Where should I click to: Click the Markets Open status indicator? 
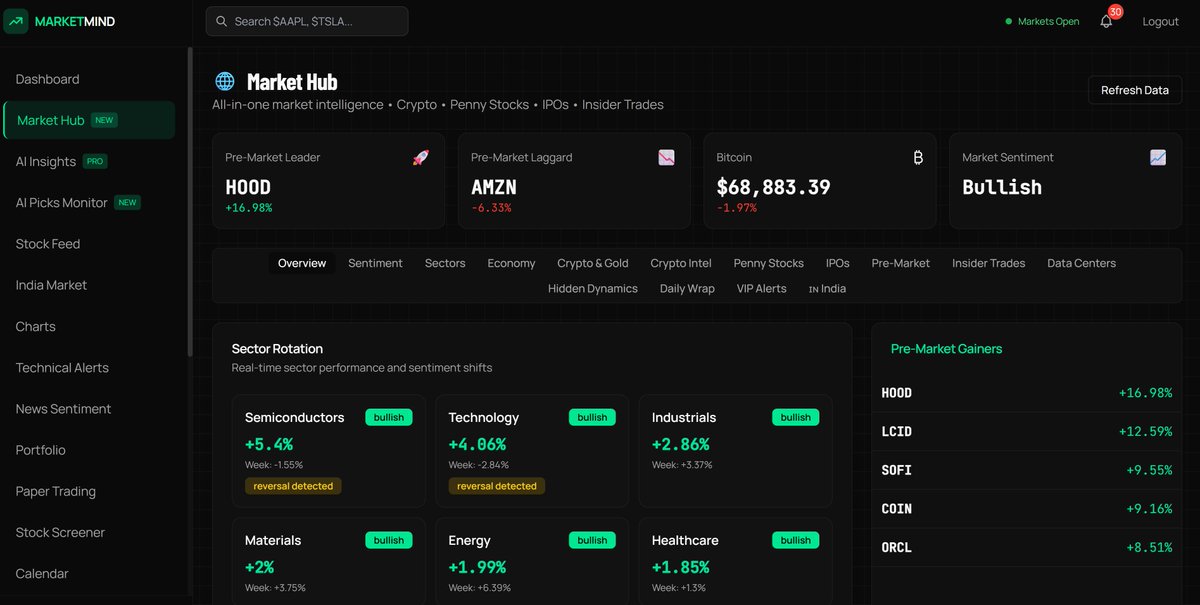coord(1042,21)
